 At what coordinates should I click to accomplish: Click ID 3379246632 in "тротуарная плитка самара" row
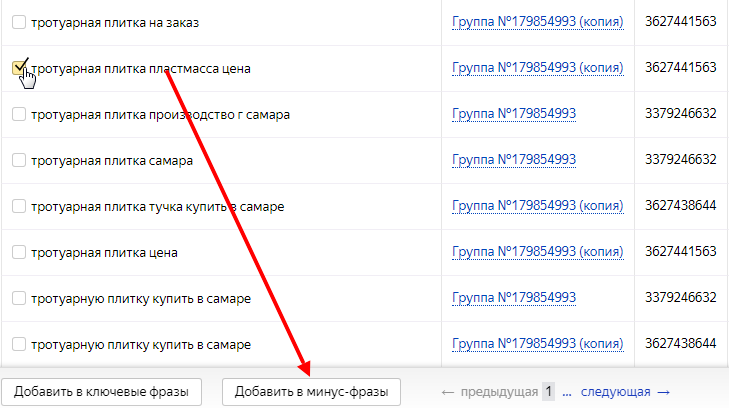(681, 159)
